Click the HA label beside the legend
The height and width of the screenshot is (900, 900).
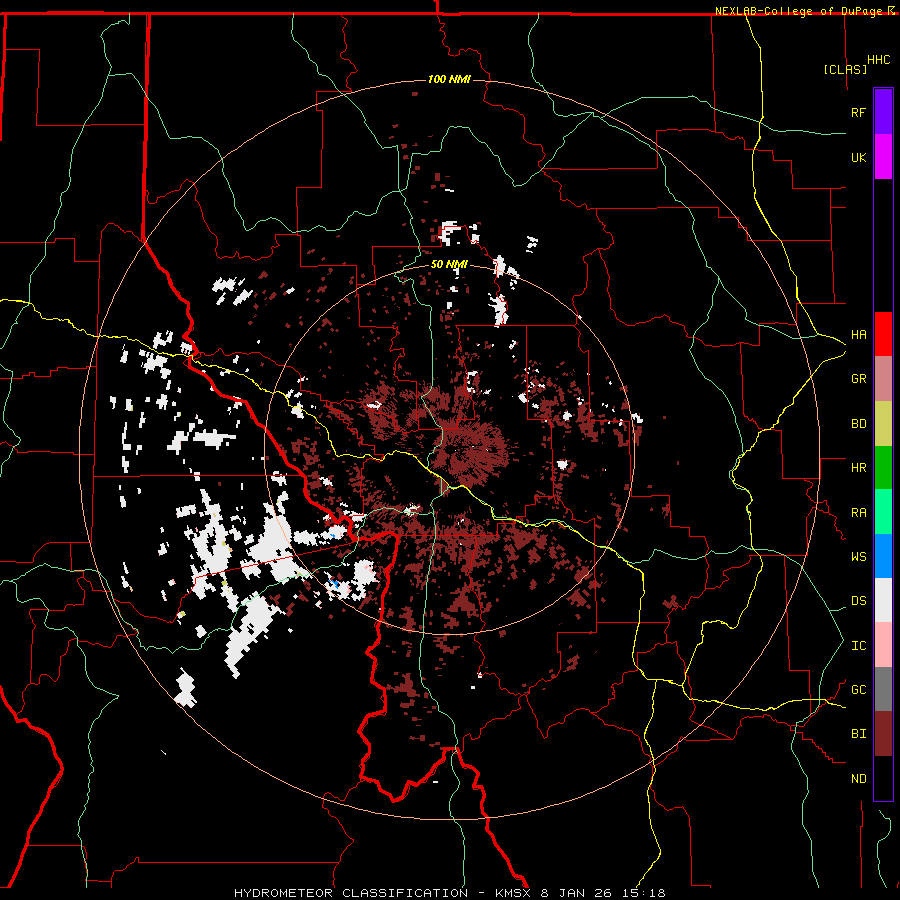point(859,335)
